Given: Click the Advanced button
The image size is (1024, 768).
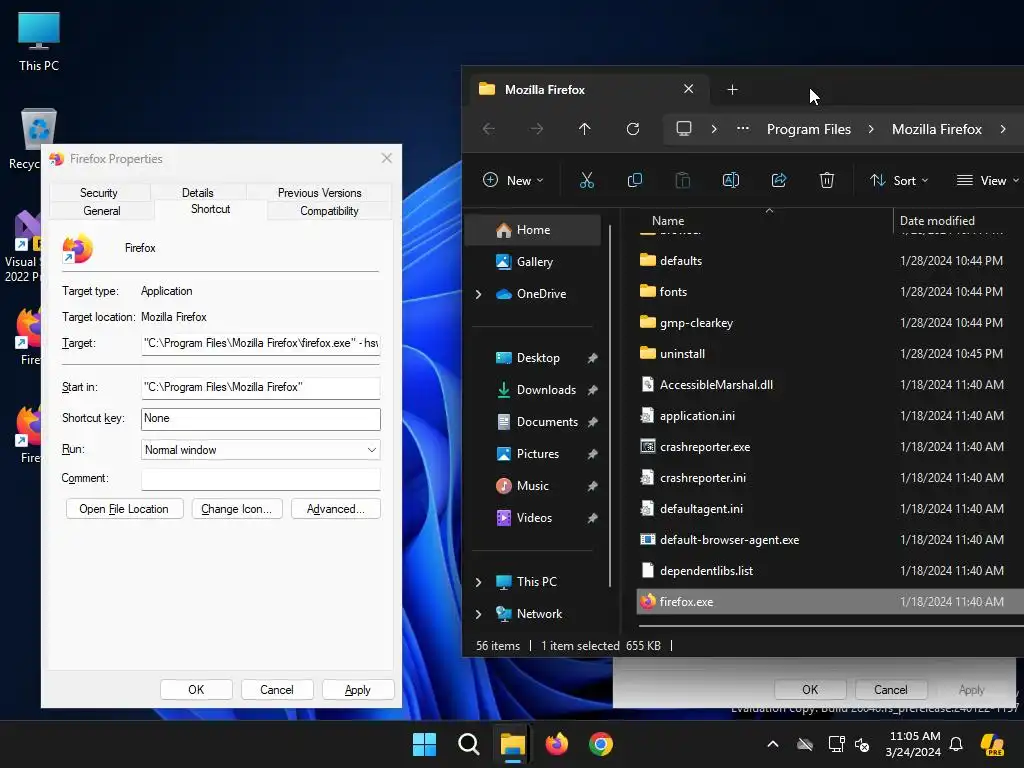Looking at the screenshot, I should [336, 509].
